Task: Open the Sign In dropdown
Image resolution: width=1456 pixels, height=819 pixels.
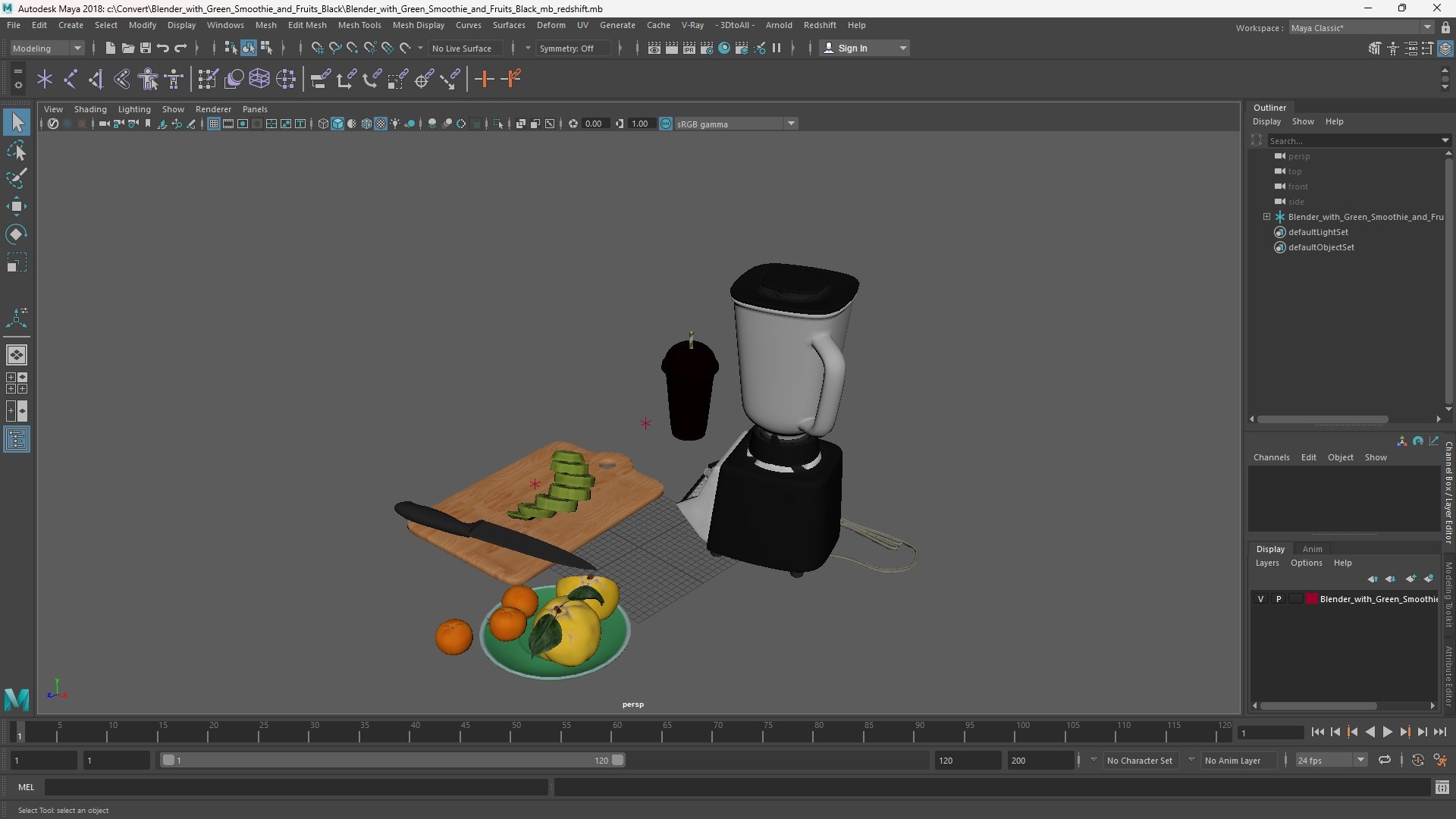Action: [865, 48]
